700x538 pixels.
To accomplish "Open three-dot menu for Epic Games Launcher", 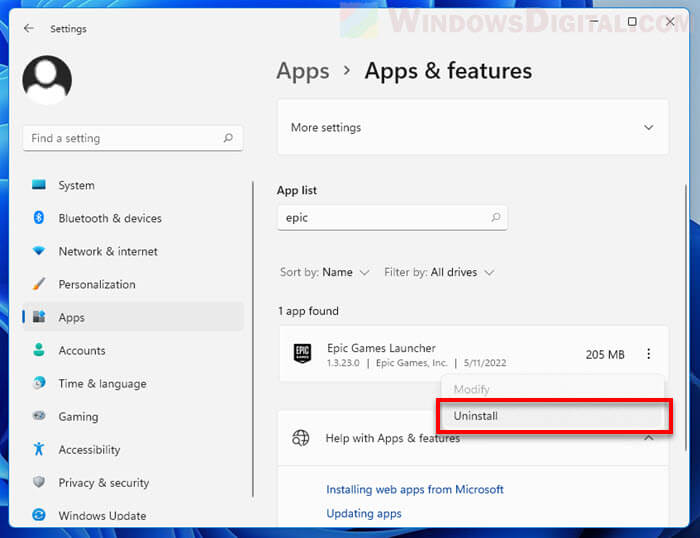I will click(x=649, y=354).
